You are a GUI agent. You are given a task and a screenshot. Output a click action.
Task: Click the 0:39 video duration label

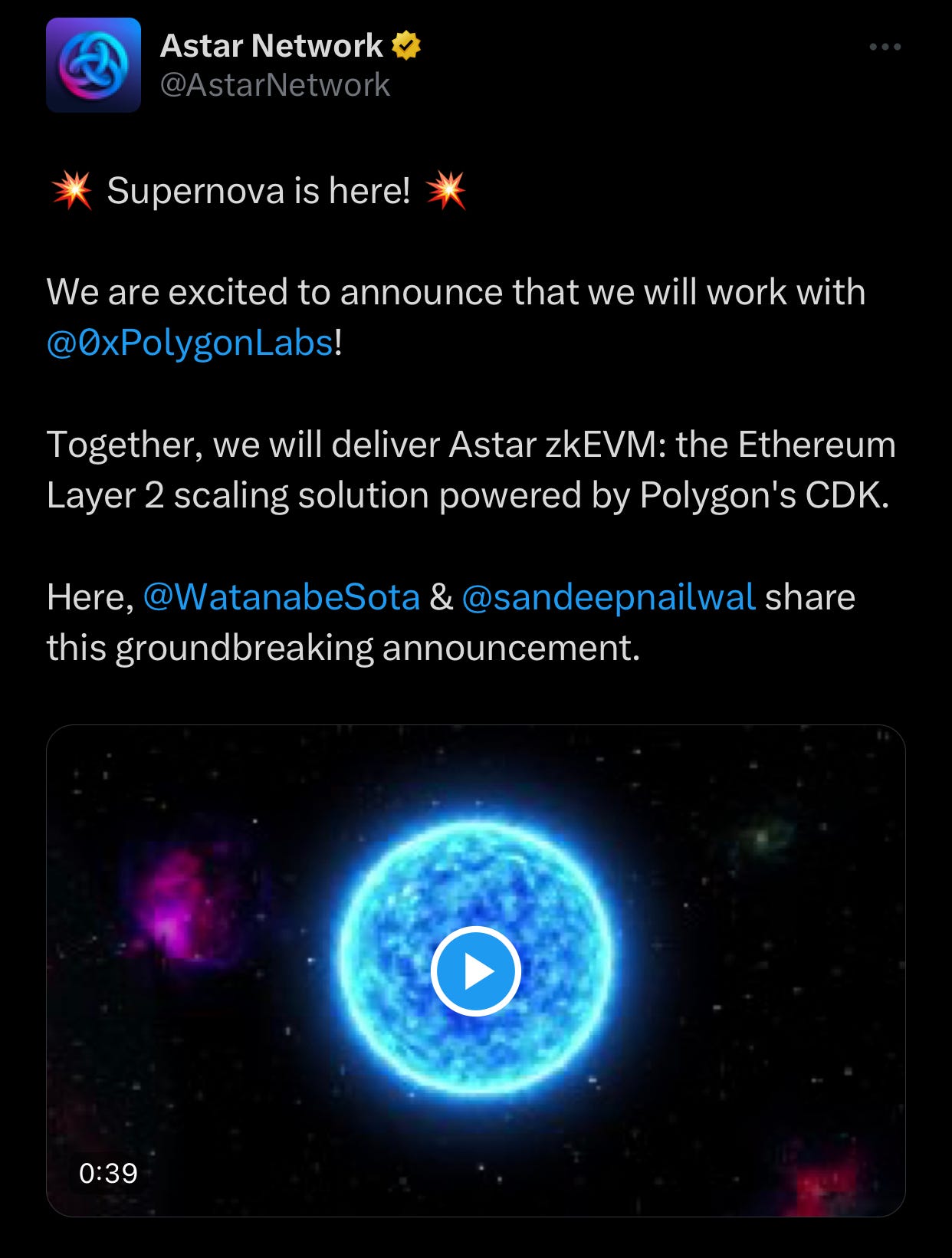tap(108, 1173)
